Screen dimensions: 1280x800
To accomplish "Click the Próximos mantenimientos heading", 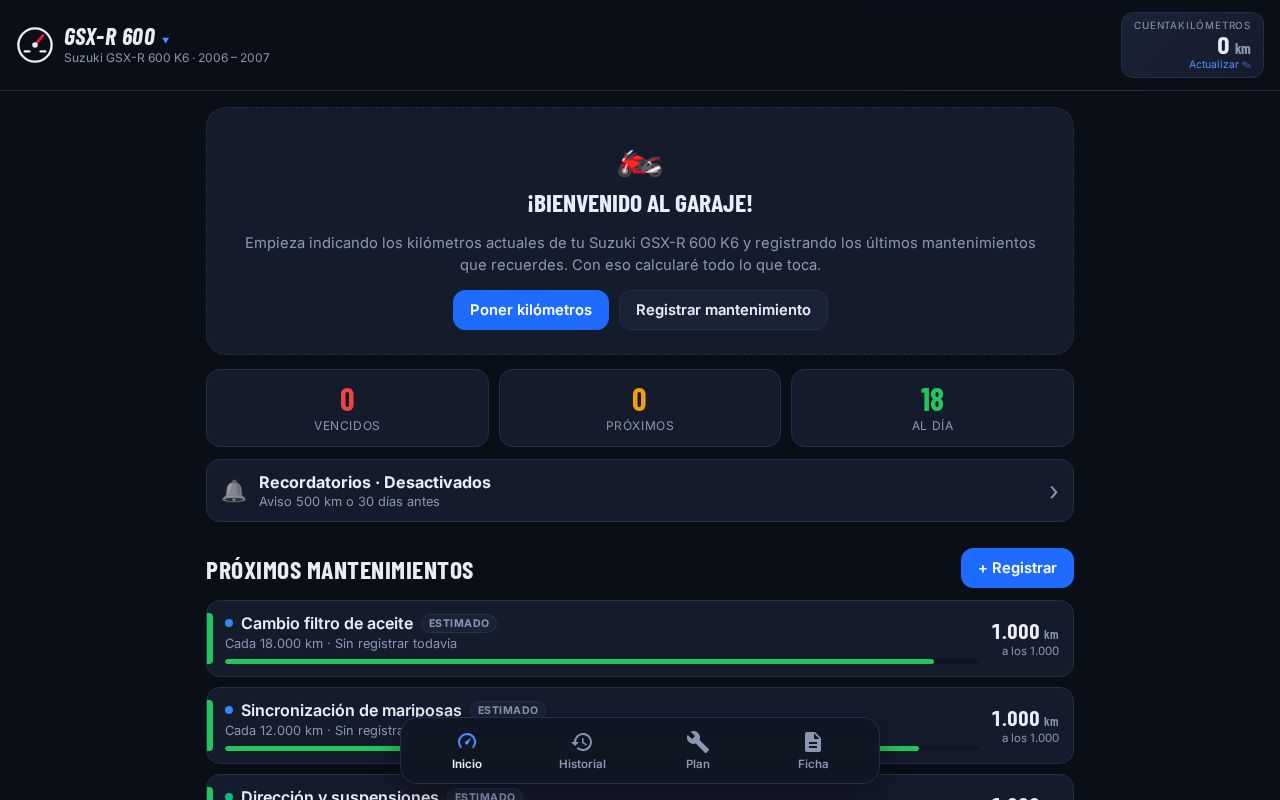I will [340, 570].
